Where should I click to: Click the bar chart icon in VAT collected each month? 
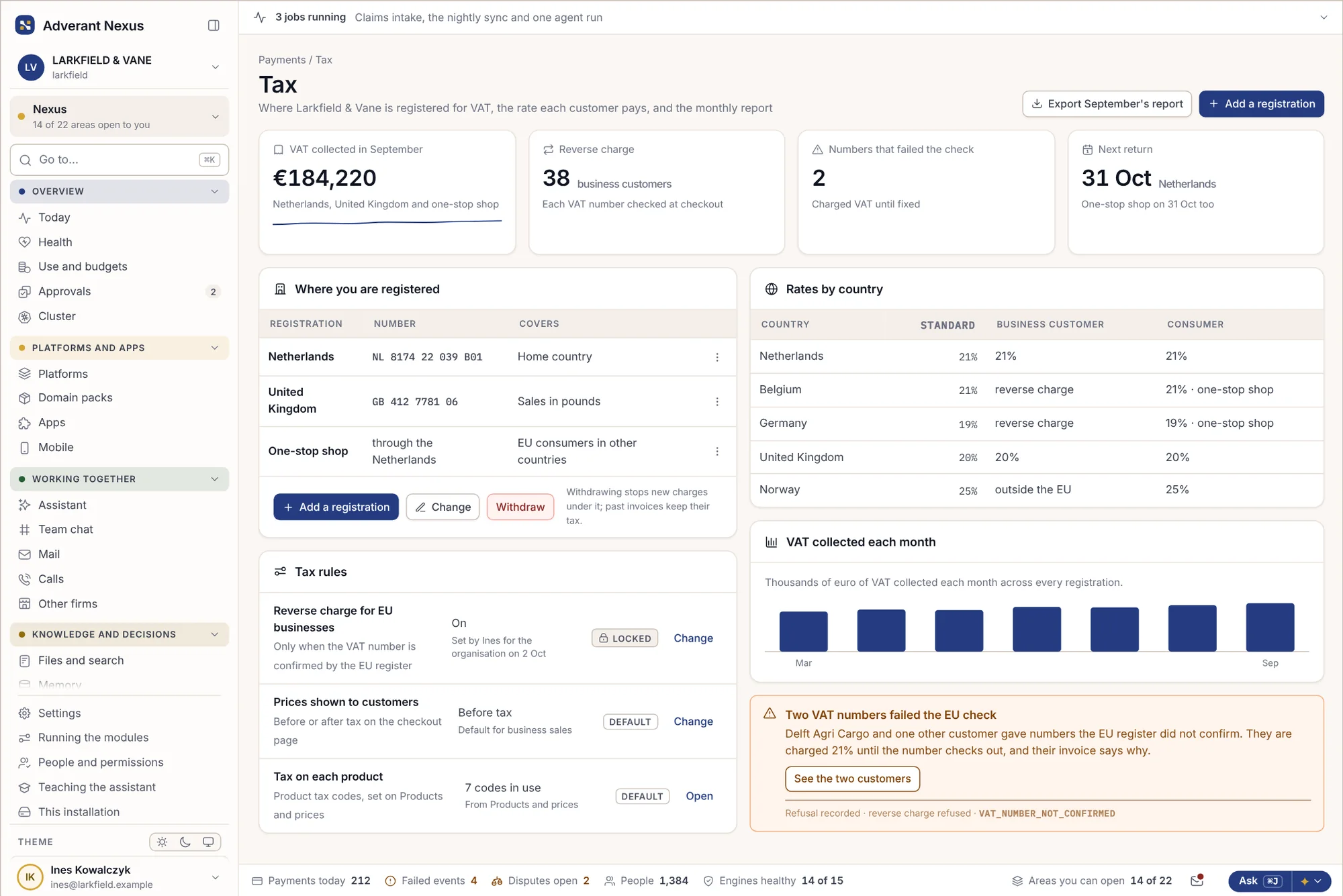pos(772,542)
